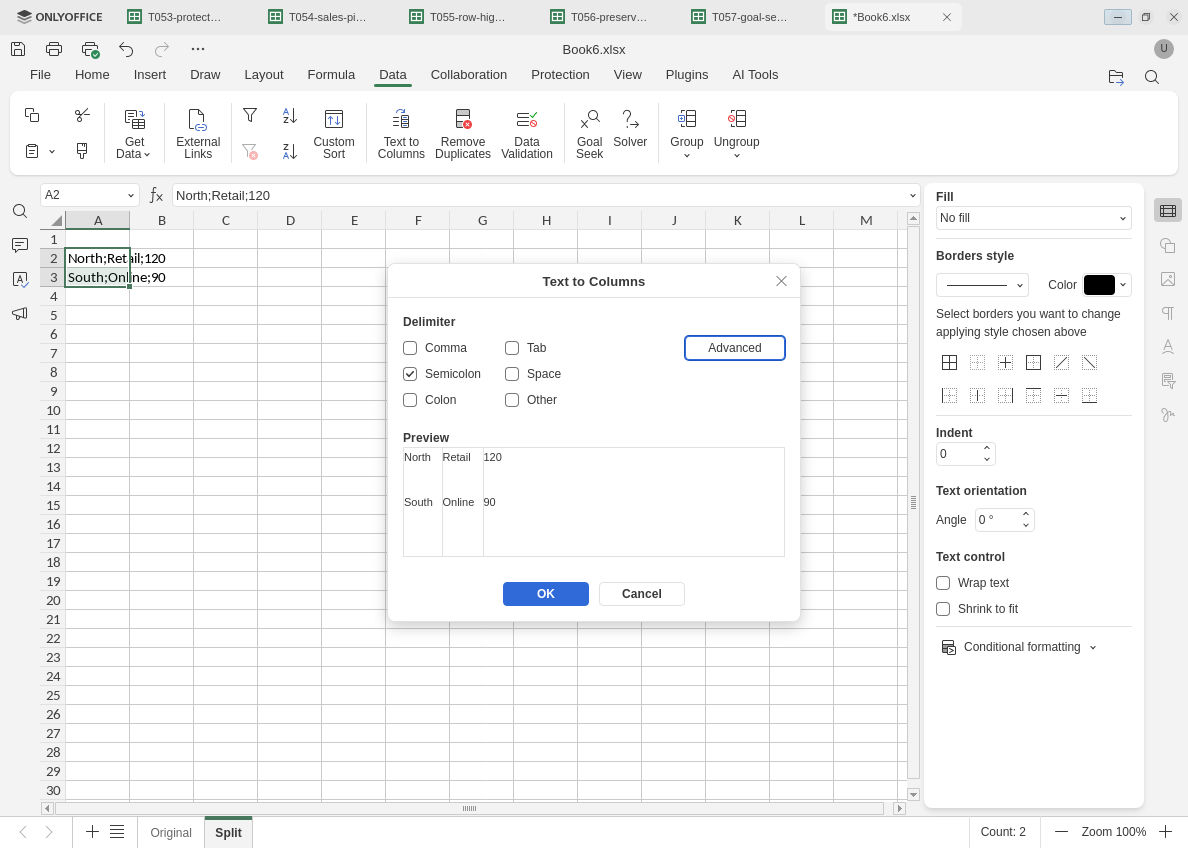The height and width of the screenshot is (848, 1188).
Task: Click the Open file location icon
Action: [x=1116, y=77]
